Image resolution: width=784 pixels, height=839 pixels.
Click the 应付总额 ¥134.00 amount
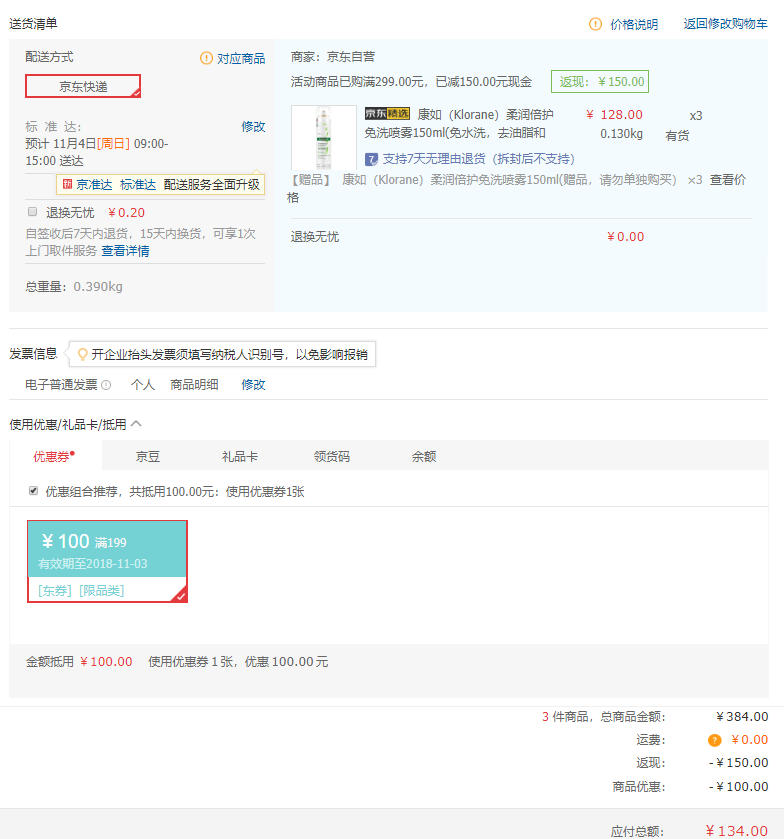737,830
